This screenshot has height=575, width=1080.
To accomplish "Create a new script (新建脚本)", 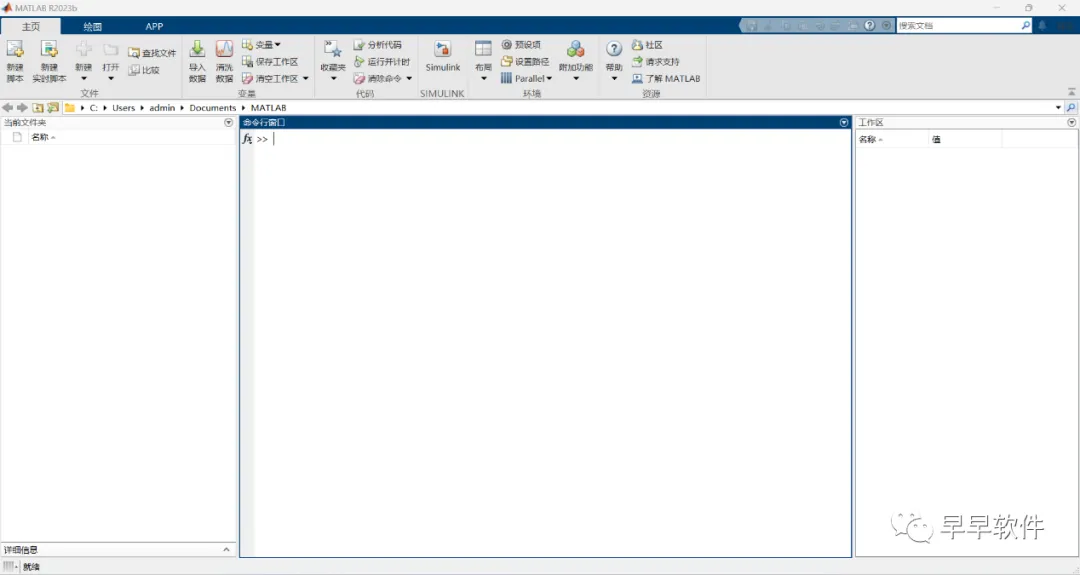I will click(14, 61).
